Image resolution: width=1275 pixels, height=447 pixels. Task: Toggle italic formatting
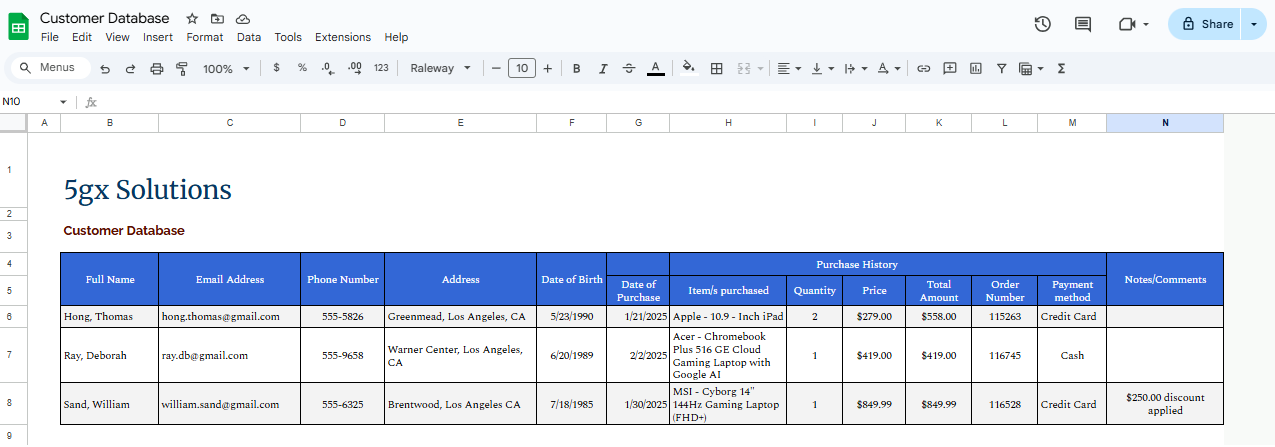(602, 68)
